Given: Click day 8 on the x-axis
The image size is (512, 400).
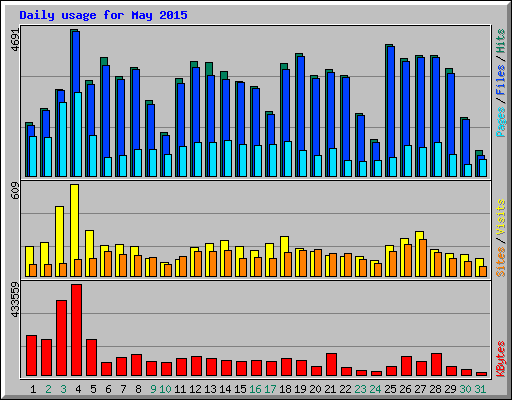Looking at the screenshot, I should click(138, 389).
